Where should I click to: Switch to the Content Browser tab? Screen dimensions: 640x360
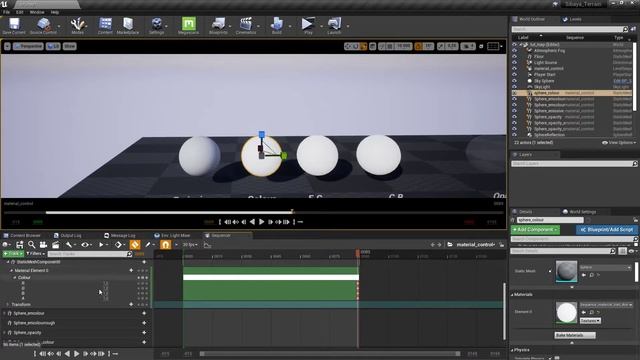pyautogui.click(x=22, y=236)
